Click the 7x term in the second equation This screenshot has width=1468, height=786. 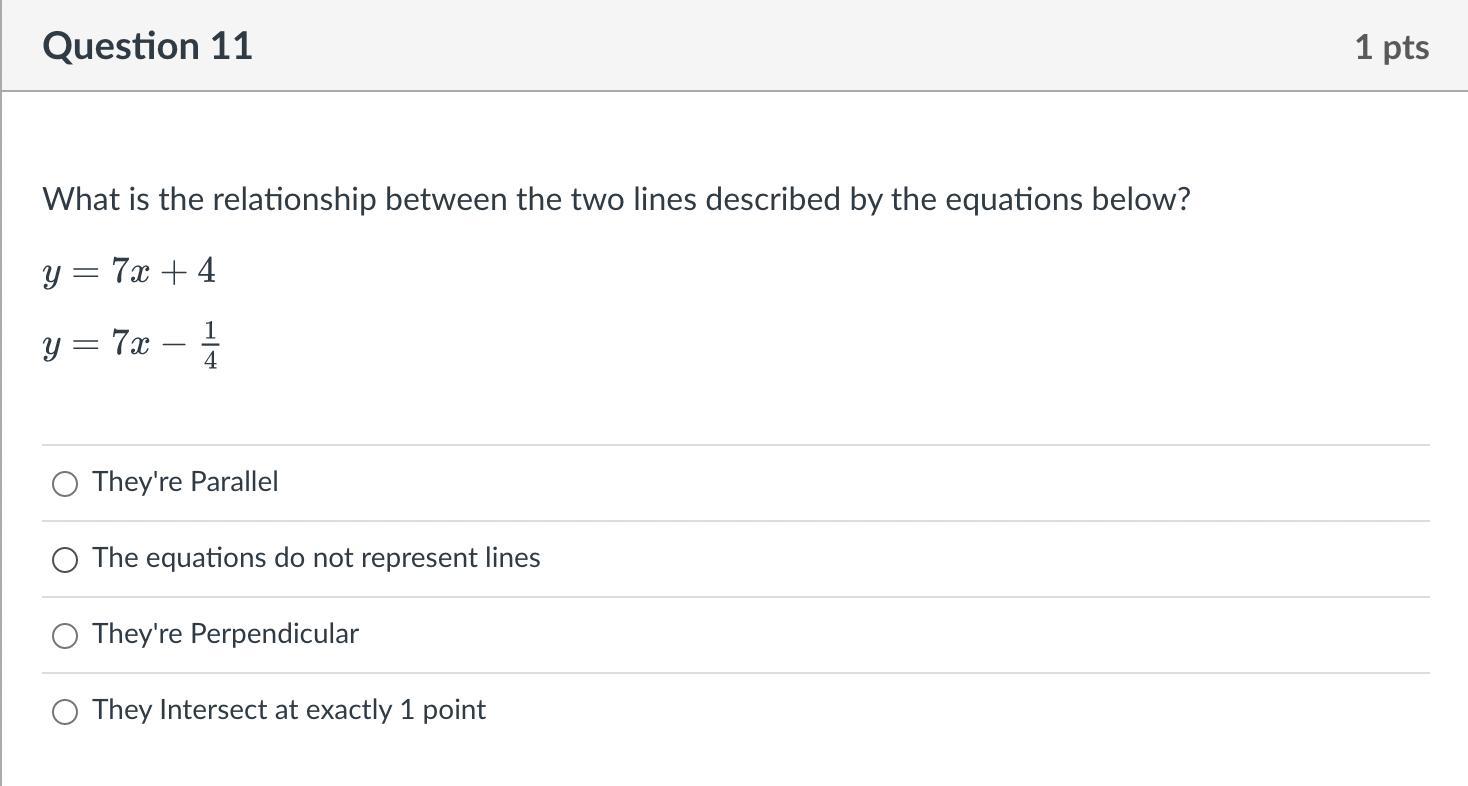coord(130,345)
